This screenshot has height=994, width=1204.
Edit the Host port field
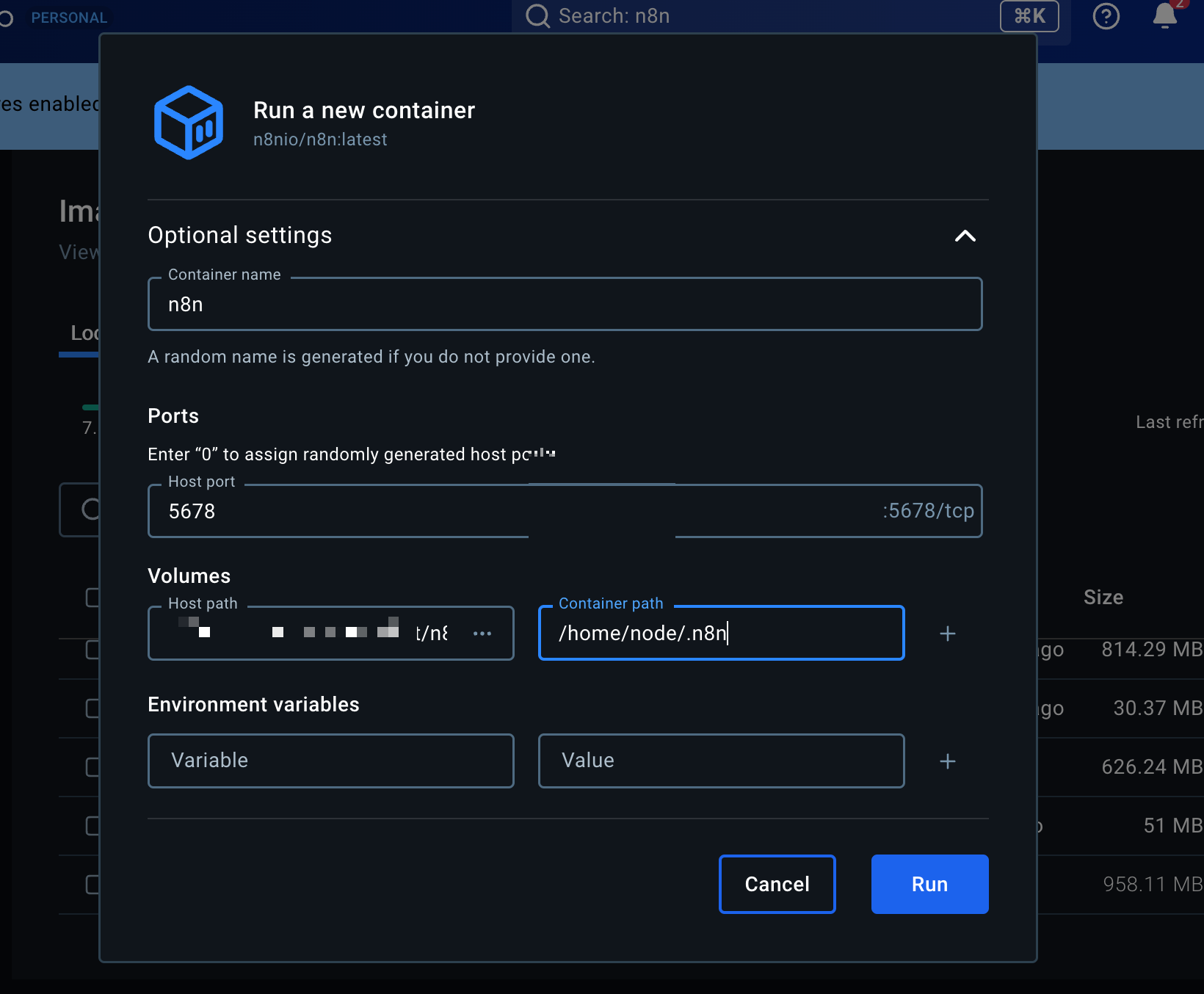click(565, 511)
